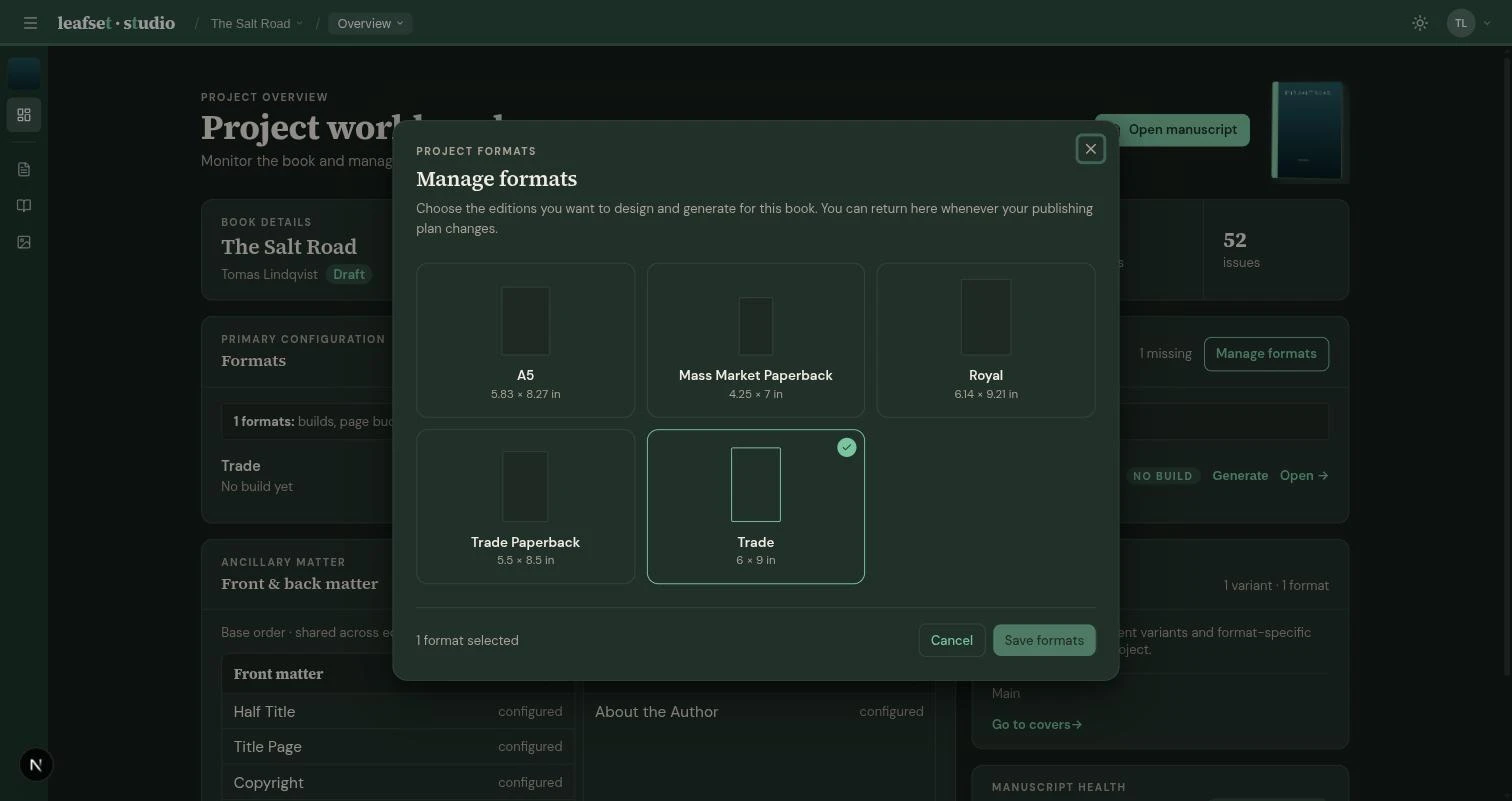Click Manage formats button in background
Screen dimensions: 1512x801
(x=1266, y=354)
